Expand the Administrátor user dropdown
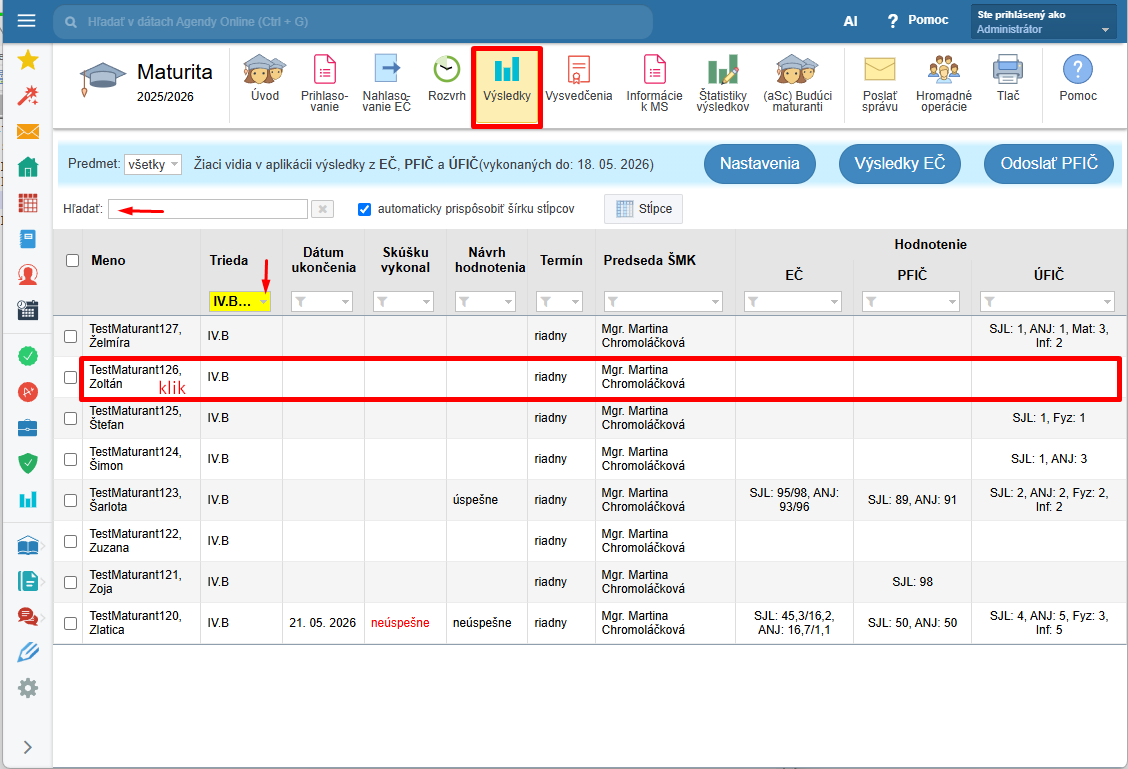This screenshot has width=1128, height=769. [x=1043, y=22]
